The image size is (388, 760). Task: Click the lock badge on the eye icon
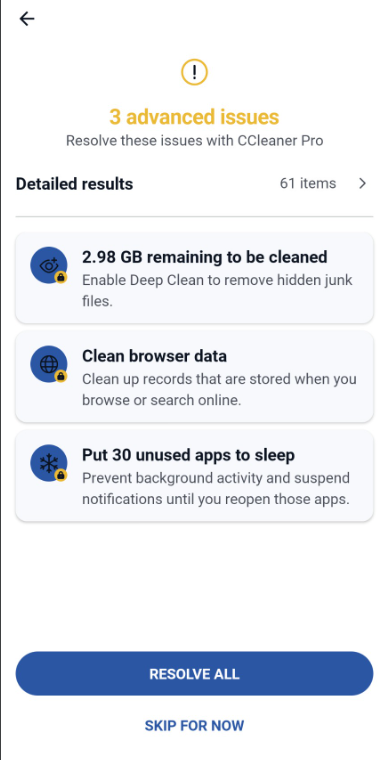pos(61,277)
